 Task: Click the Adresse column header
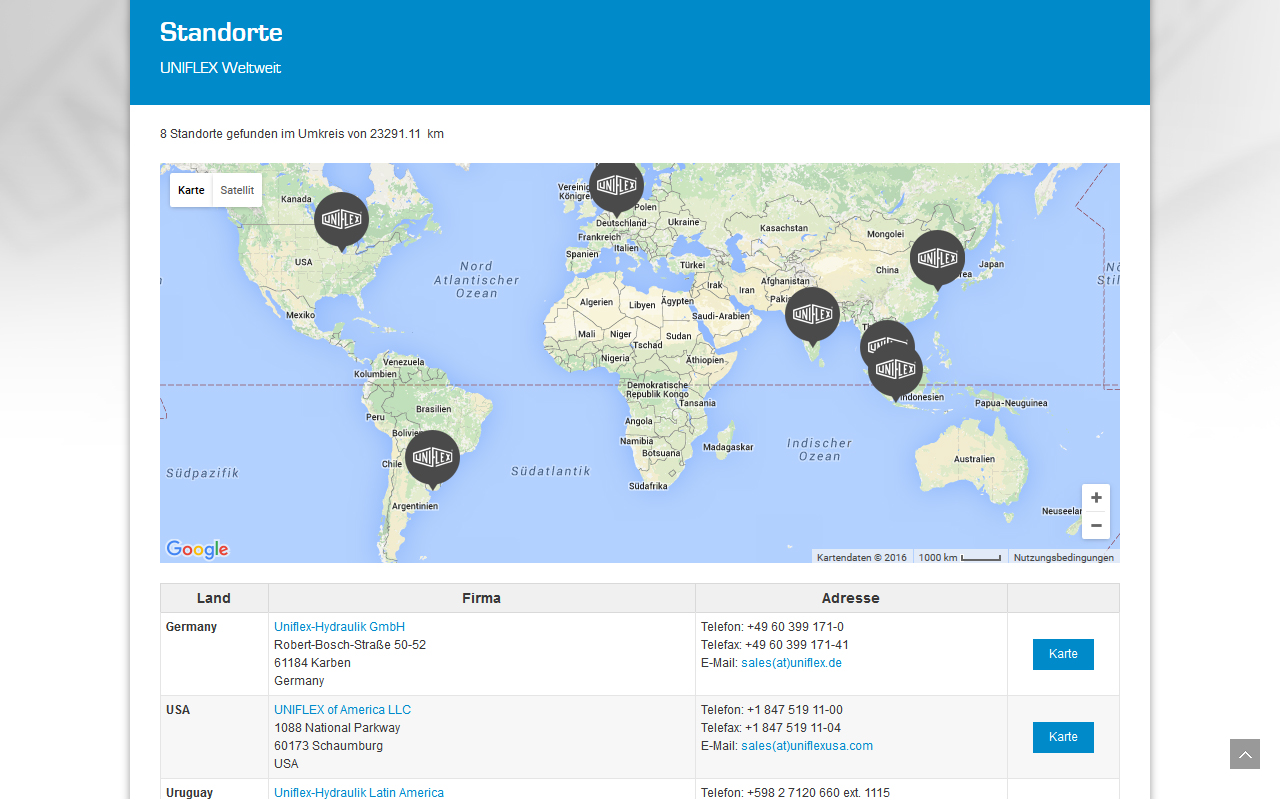click(x=851, y=598)
